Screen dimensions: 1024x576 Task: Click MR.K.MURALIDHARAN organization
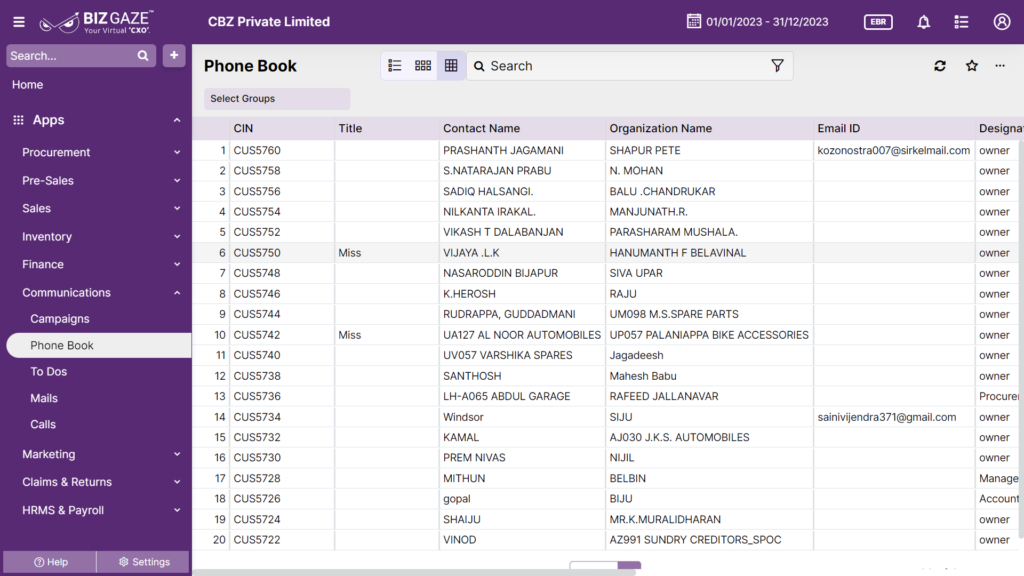tap(665, 519)
